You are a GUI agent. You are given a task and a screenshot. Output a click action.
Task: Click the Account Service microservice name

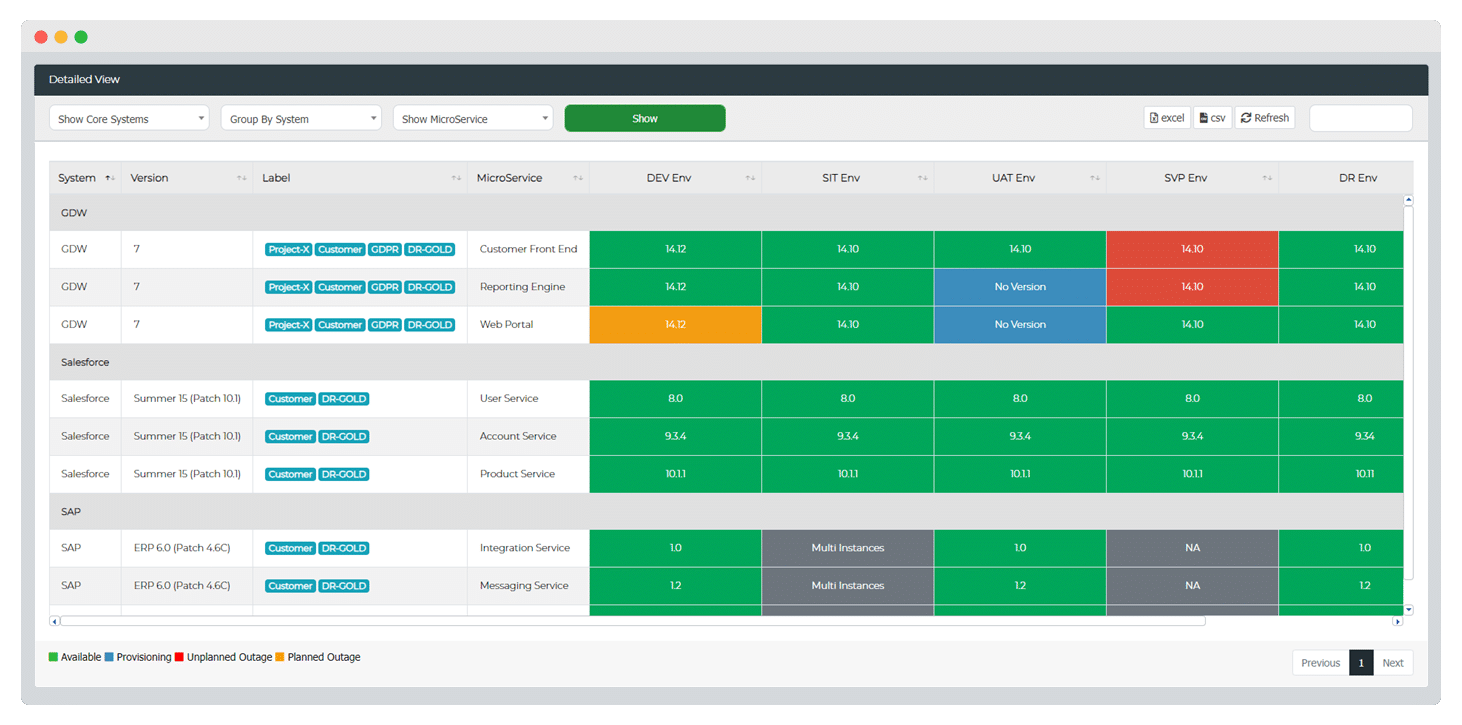pyautogui.click(x=518, y=437)
